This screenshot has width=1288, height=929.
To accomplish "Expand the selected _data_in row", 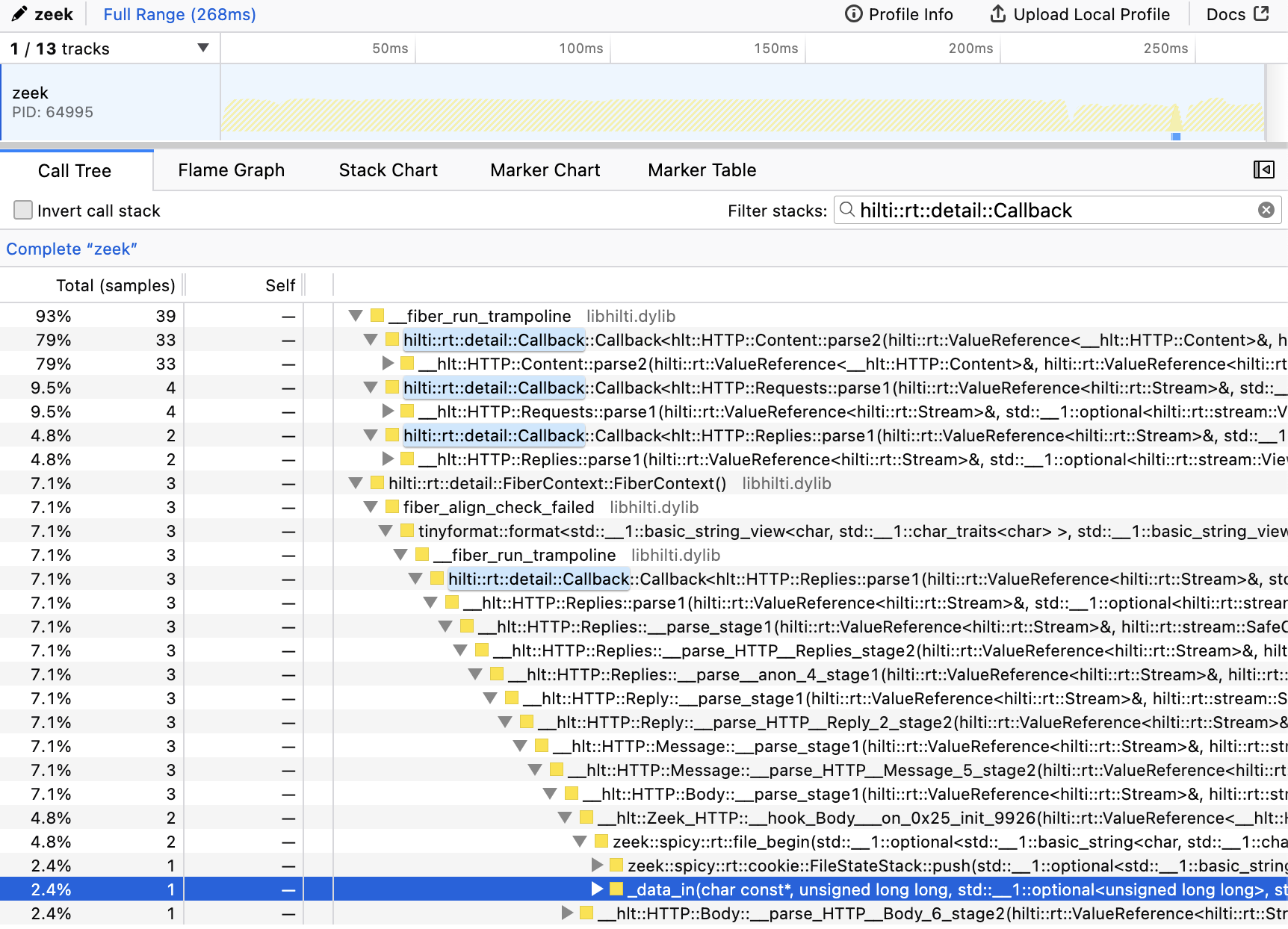I will pyautogui.click(x=596, y=889).
